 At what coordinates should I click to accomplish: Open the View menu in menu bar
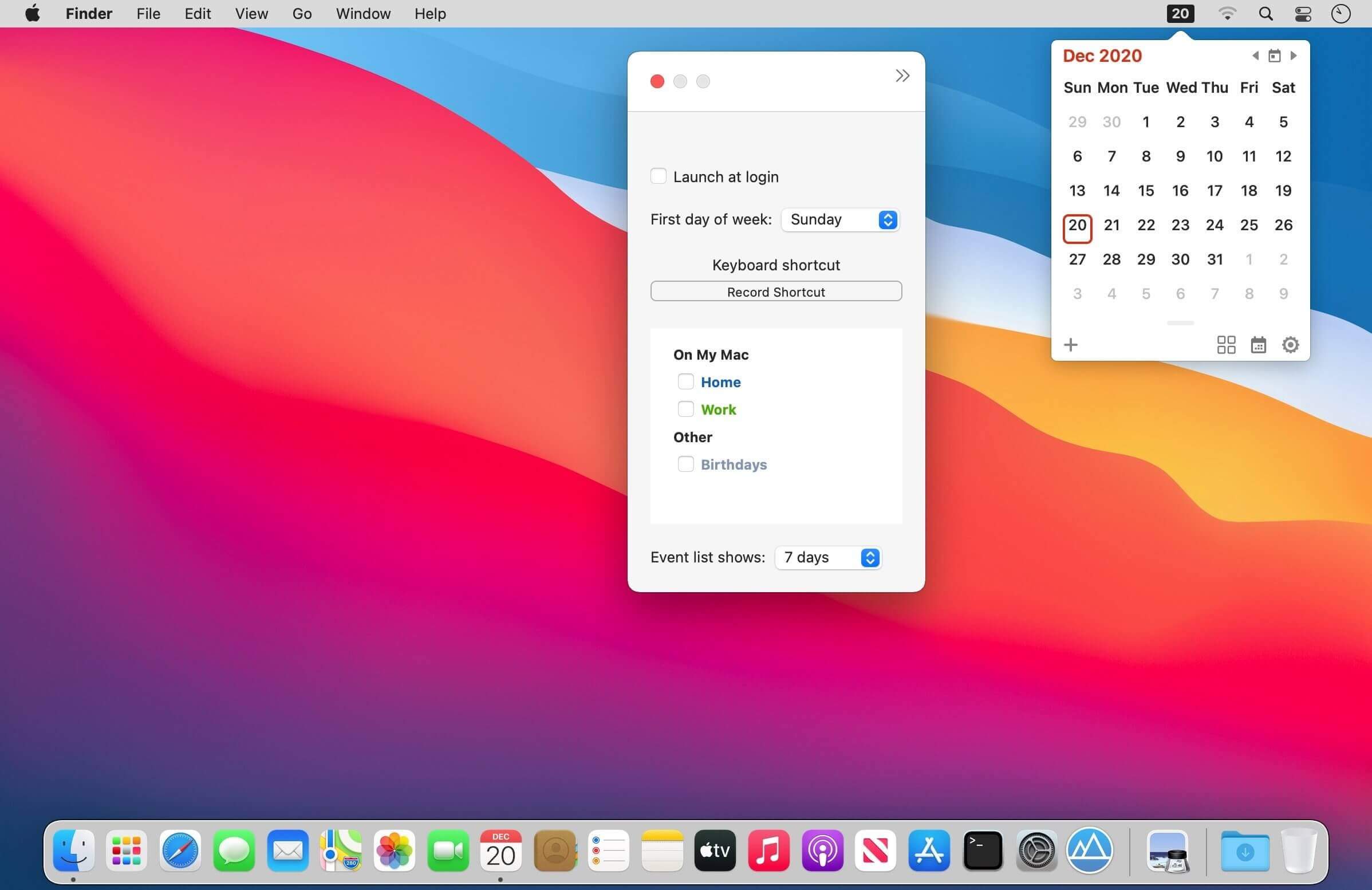251,13
